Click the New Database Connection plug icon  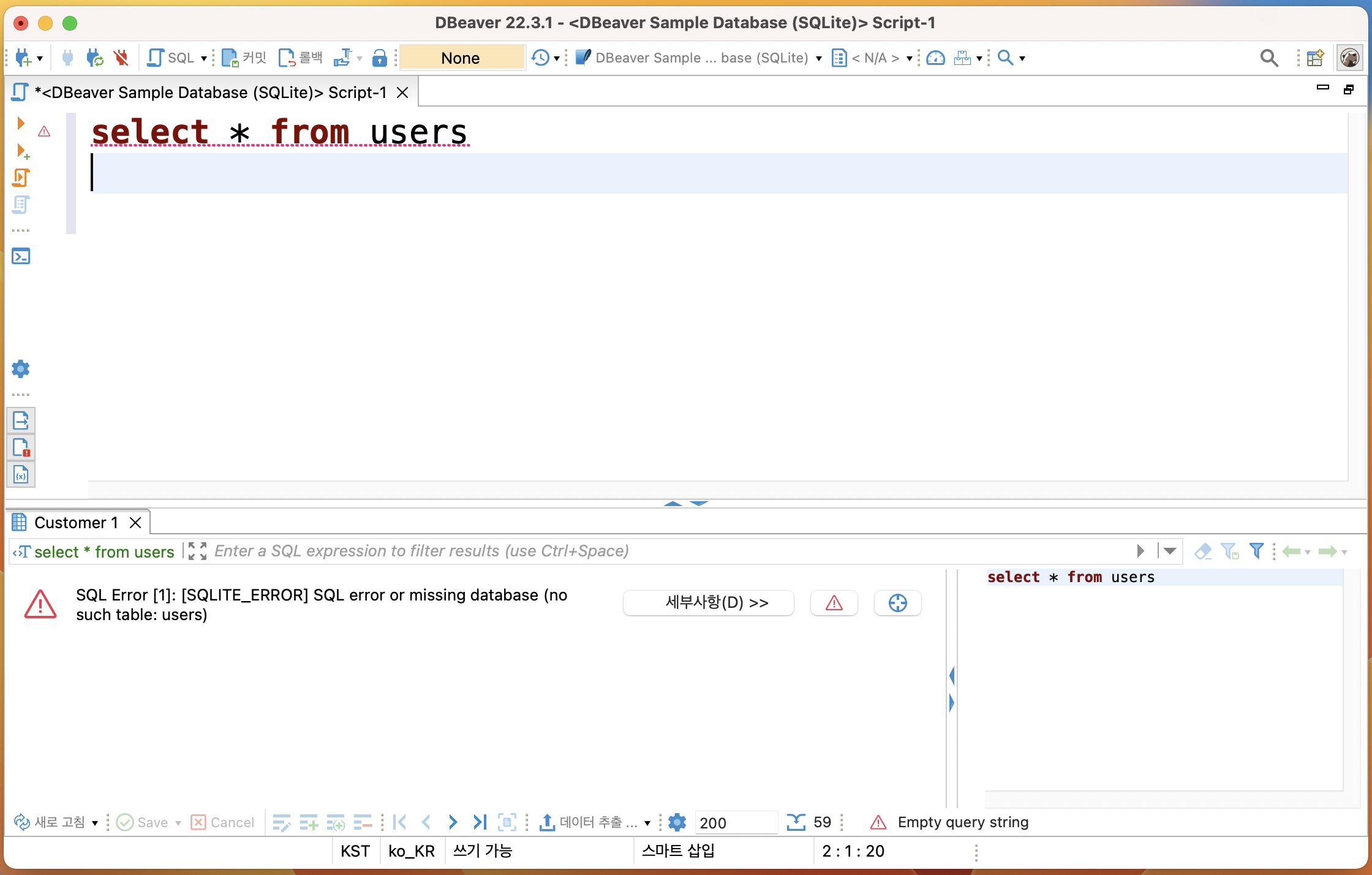point(23,58)
